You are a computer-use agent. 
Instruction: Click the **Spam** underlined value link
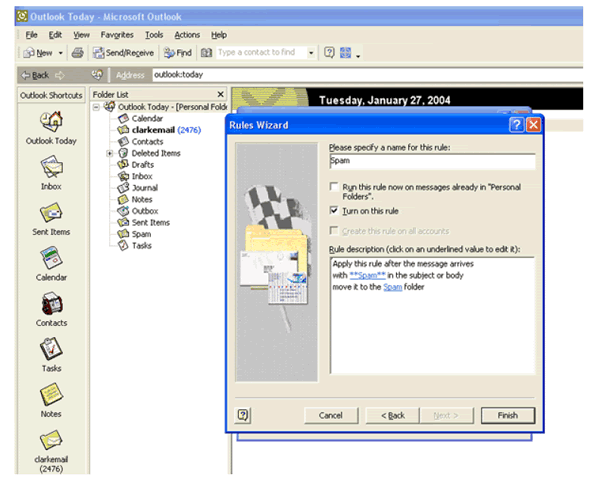click(367, 275)
